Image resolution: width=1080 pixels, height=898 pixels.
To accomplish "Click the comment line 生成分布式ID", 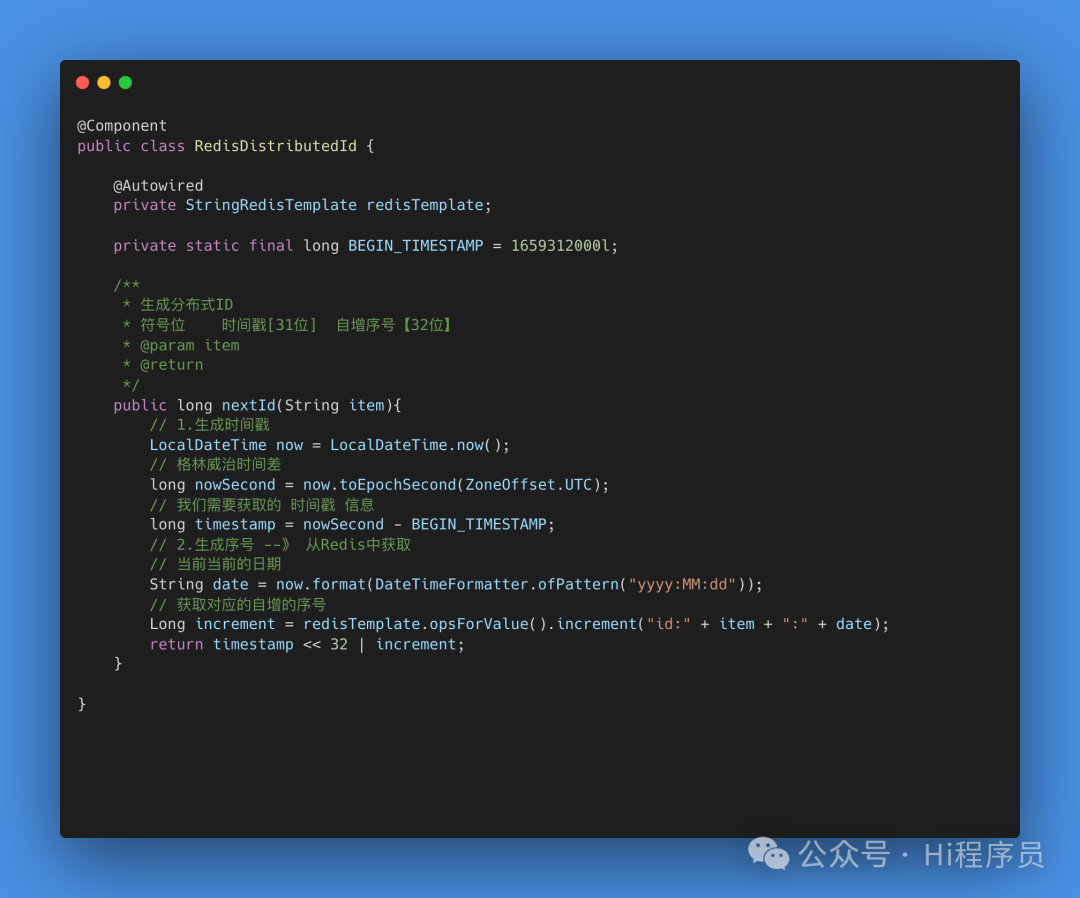I will tap(187, 305).
